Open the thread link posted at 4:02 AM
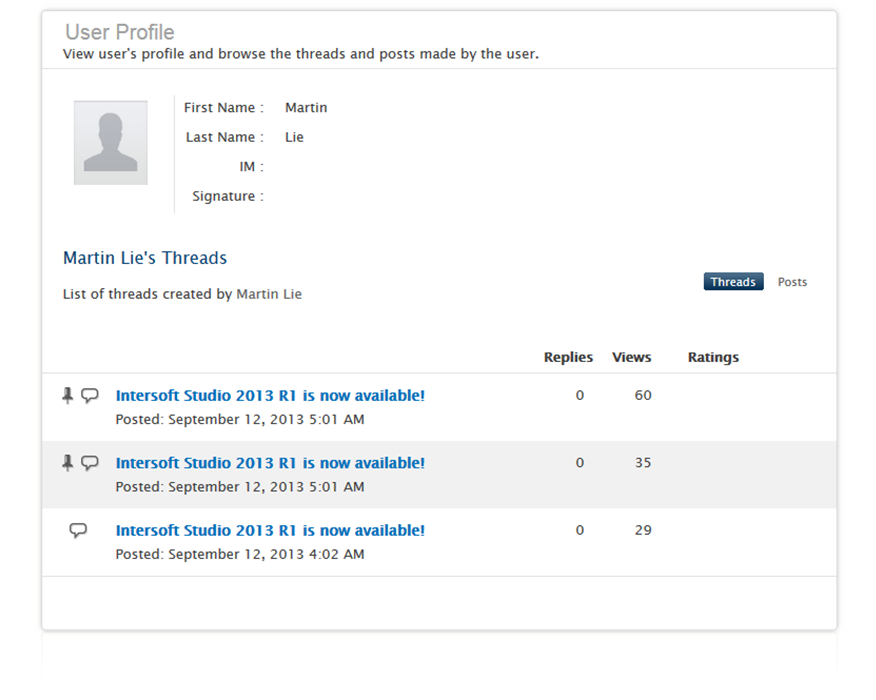This screenshot has height=700, width=876. click(270, 530)
